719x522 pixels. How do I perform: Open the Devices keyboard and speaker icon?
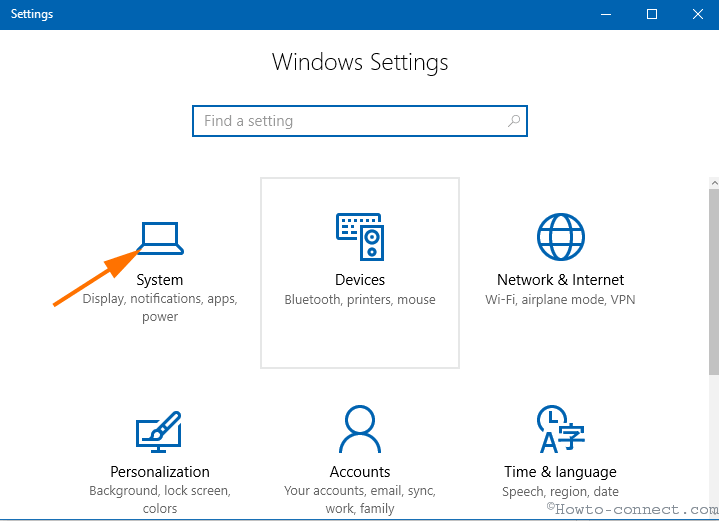(x=360, y=237)
